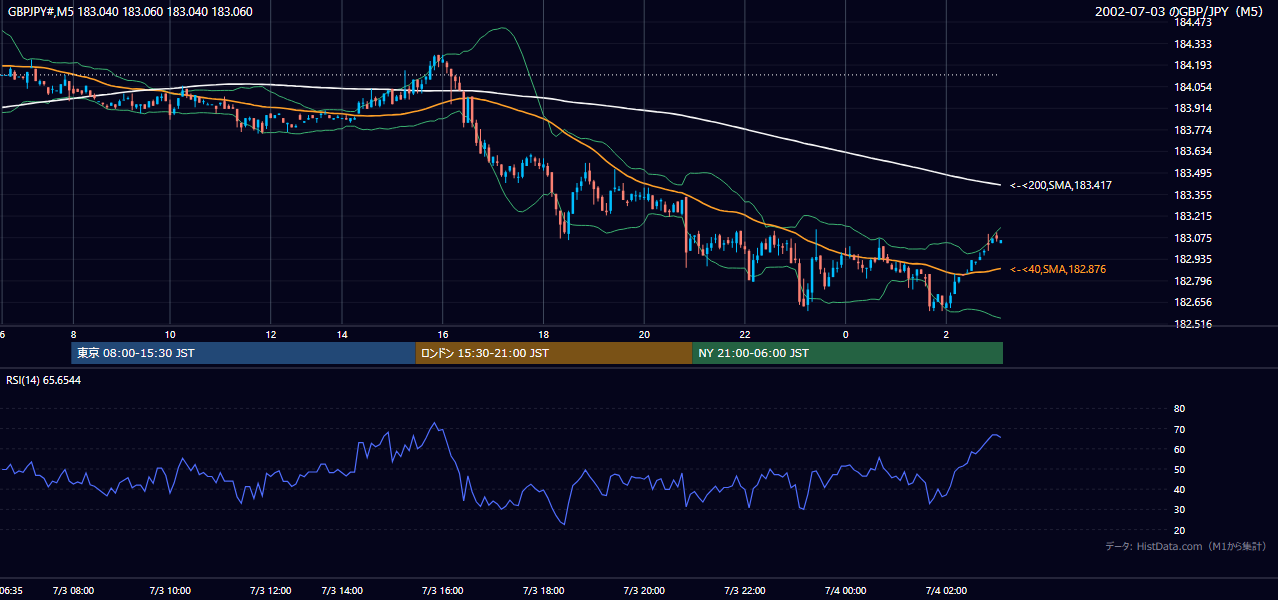The width and height of the screenshot is (1278, 600).
Task: Click the RSI 50 level label
Action: point(1179,469)
